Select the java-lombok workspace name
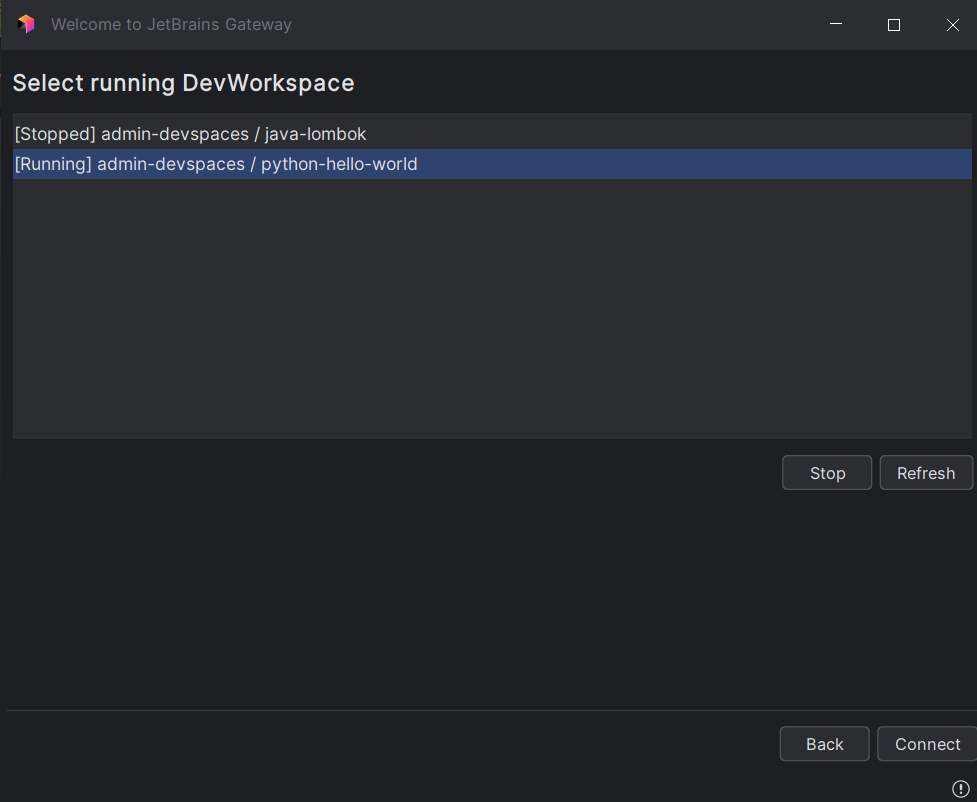Screen dimensions: 977x802 click(315, 134)
